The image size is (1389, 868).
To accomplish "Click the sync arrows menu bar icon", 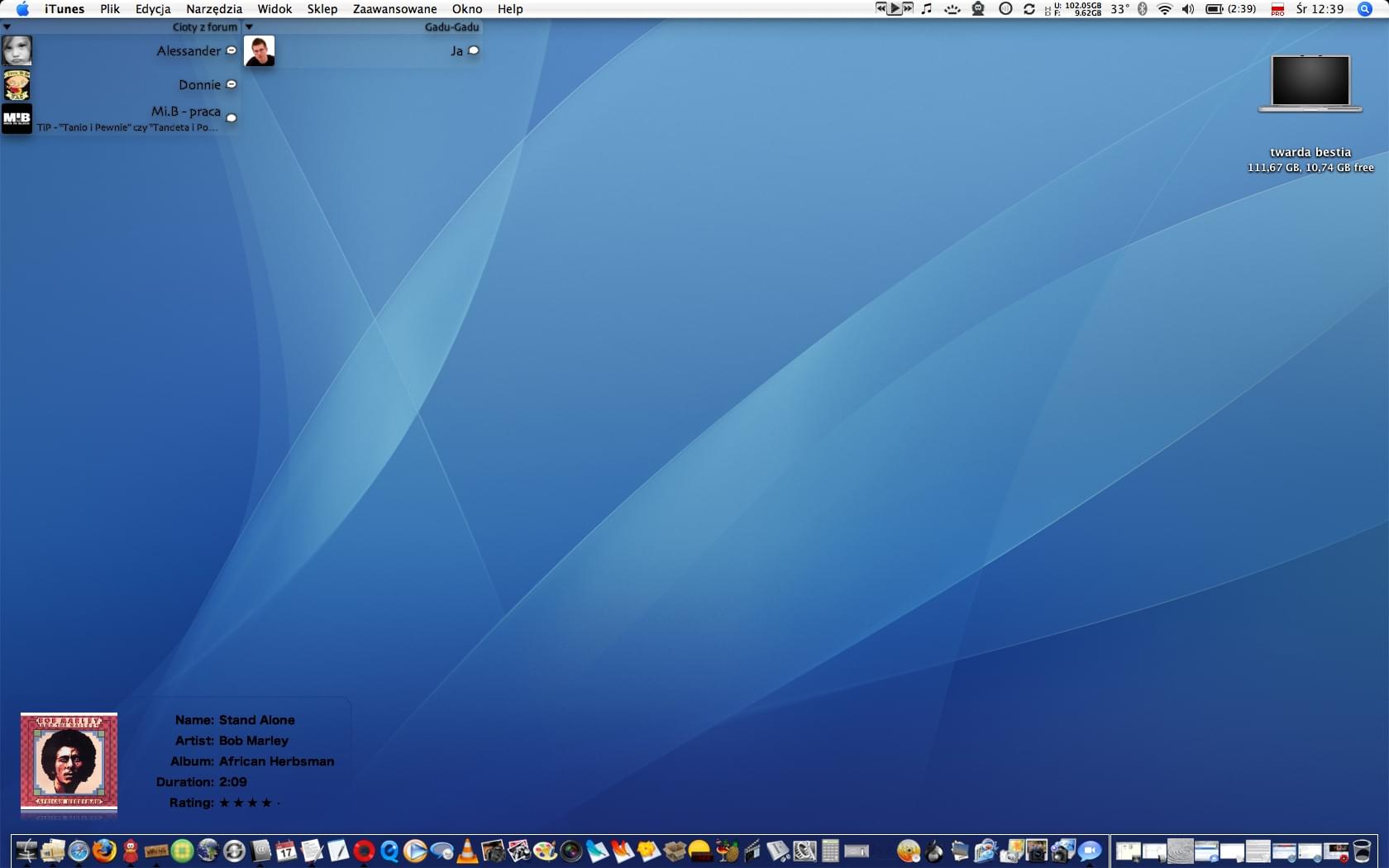I will (x=1029, y=9).
